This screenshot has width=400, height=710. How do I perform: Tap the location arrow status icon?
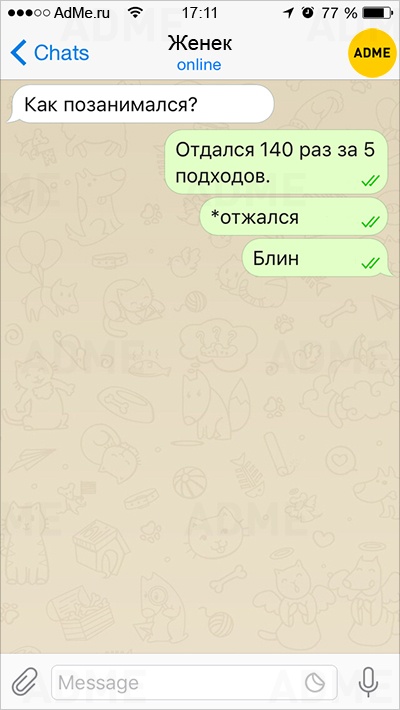click(288, 13)
